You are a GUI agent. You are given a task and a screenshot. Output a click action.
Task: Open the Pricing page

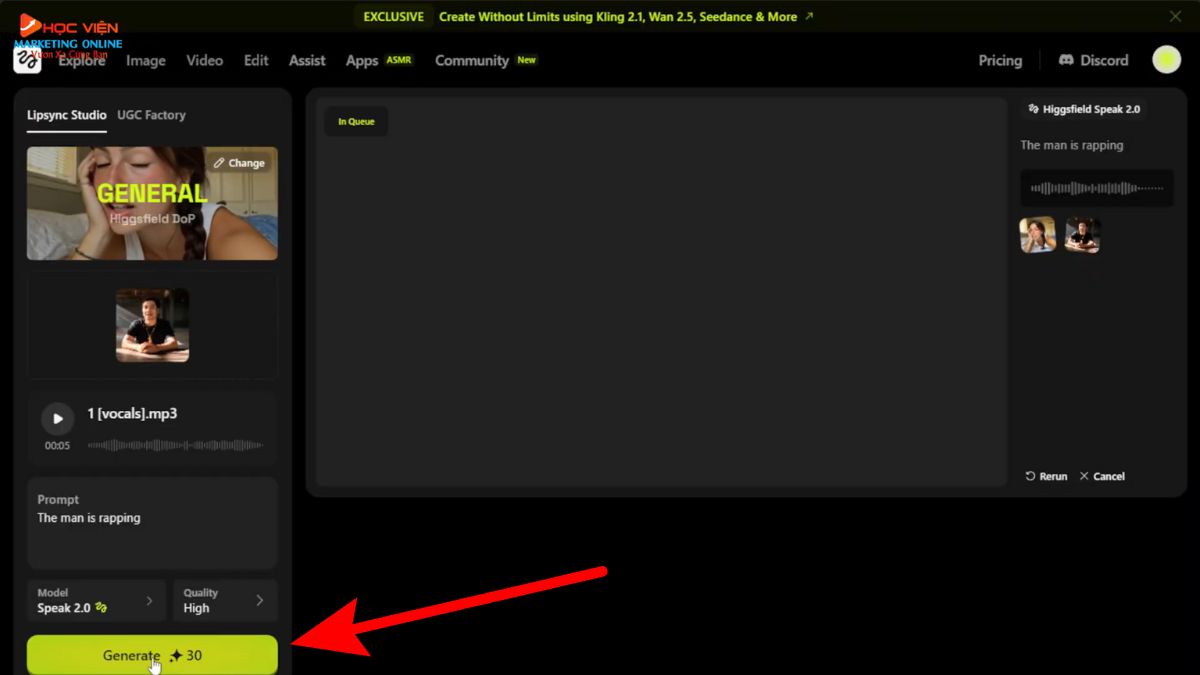pos(1000,60)
